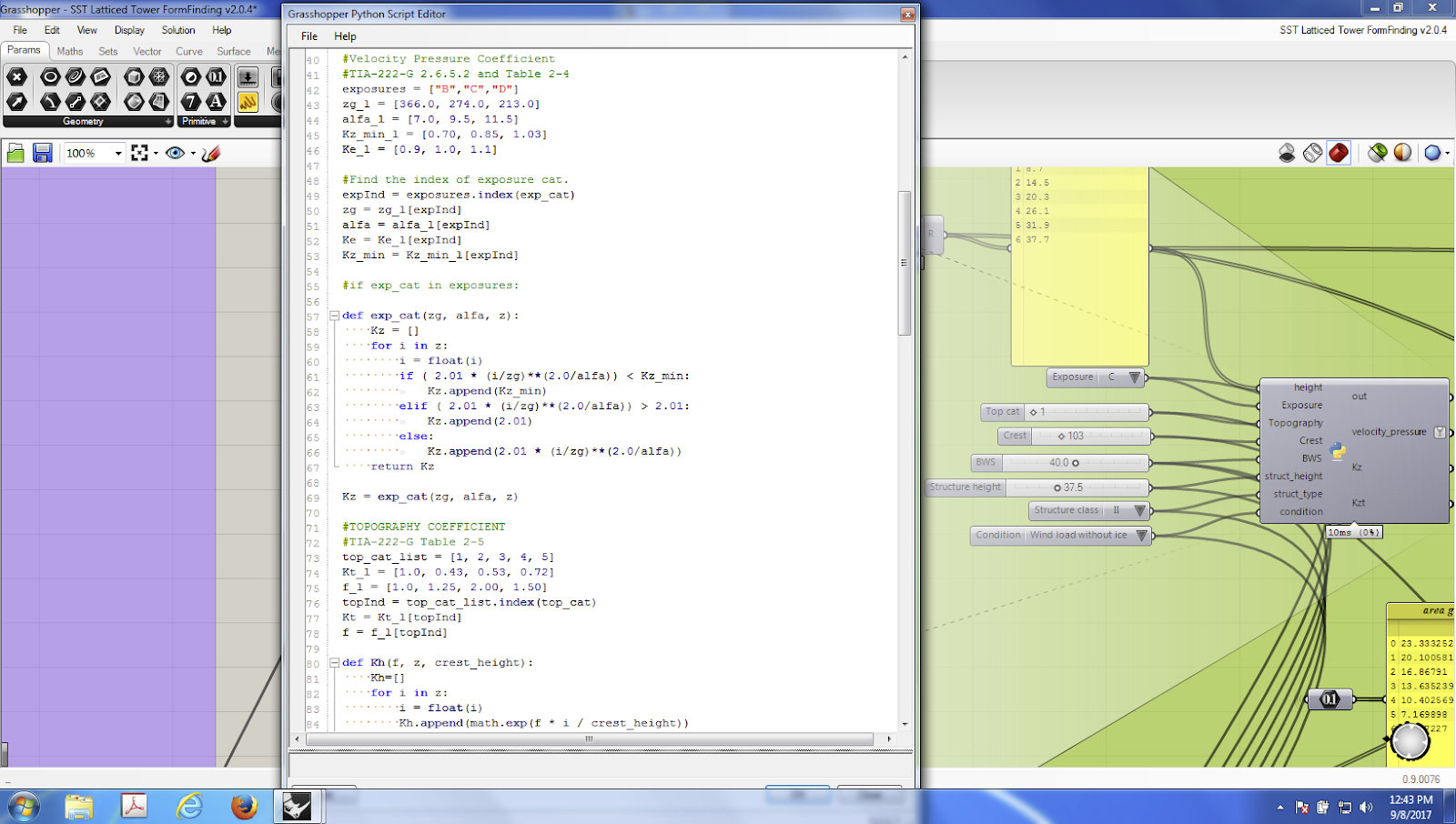Click the Crest slider handle at 103
The height and width of the screenshot is (824, 1456).
pos(1061,437)
